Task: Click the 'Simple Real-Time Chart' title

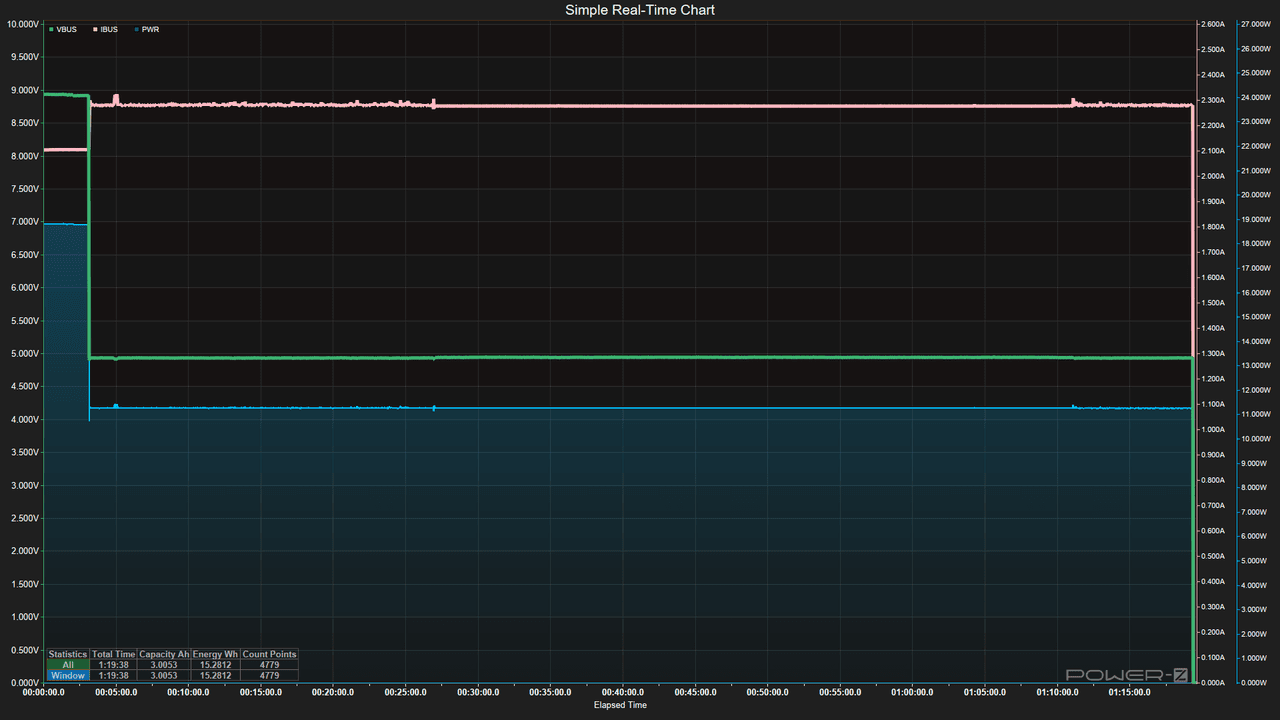Action: coord(640,10)
